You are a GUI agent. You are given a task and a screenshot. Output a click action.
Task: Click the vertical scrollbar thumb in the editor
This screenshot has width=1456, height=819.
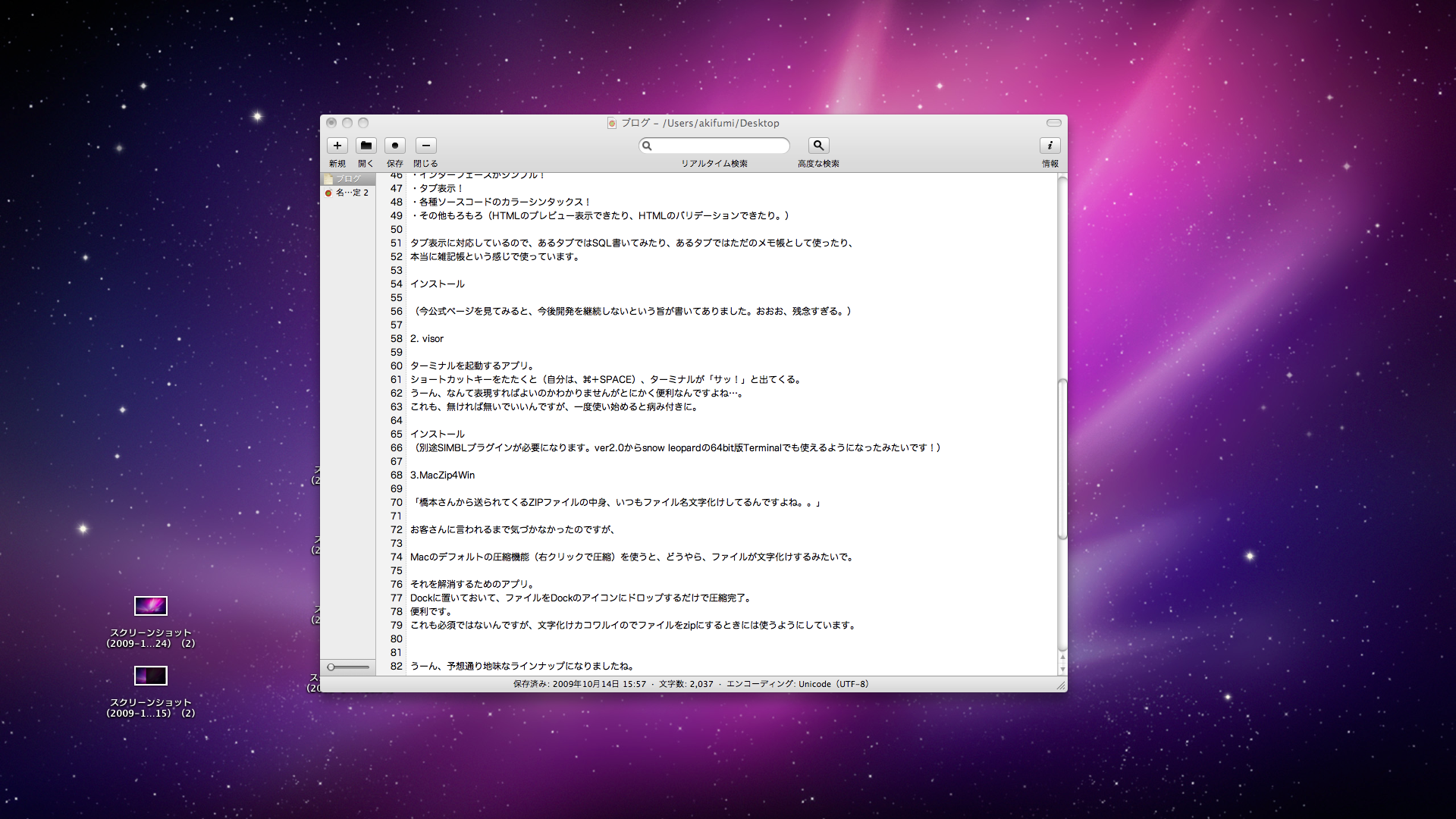click(1062, 459)
